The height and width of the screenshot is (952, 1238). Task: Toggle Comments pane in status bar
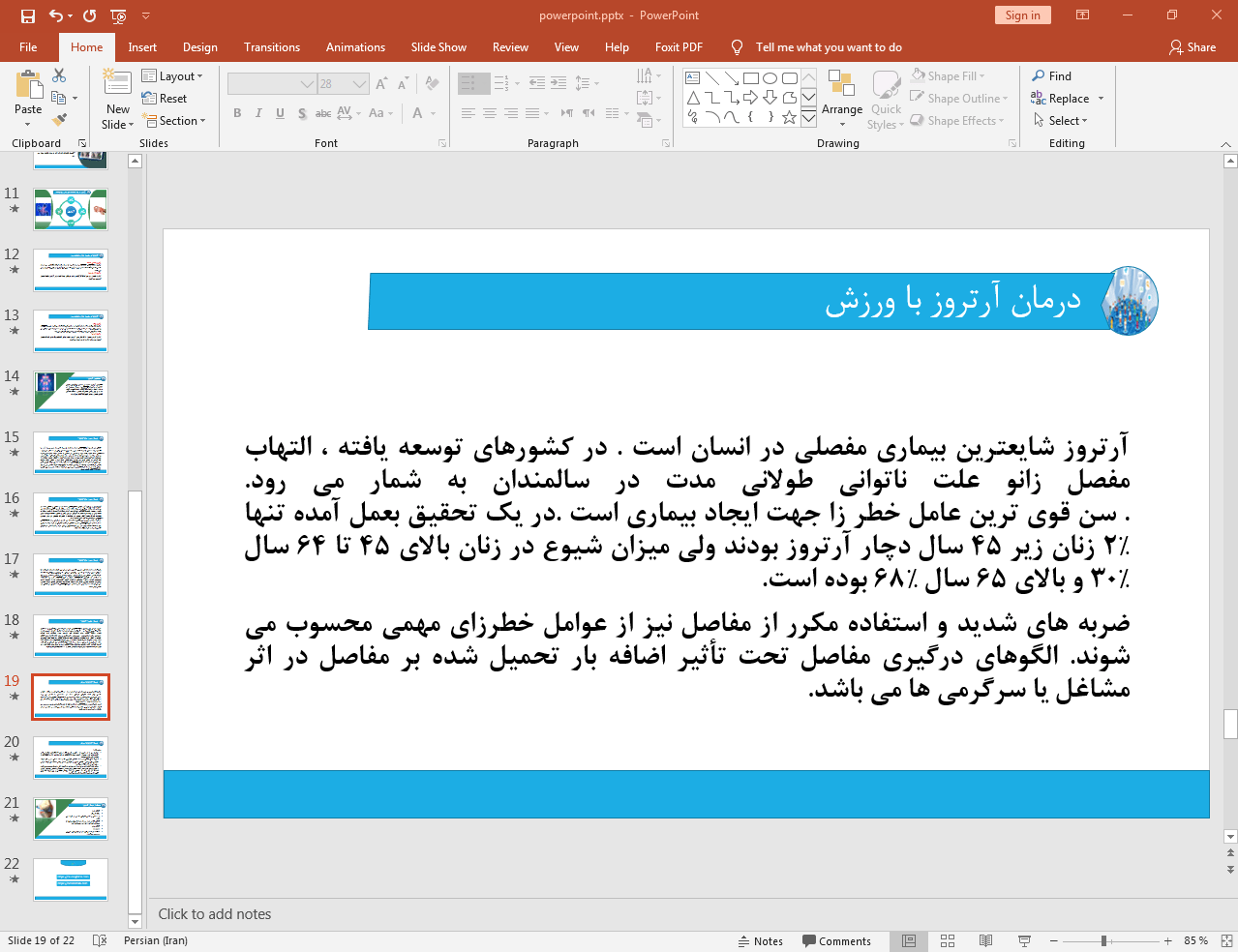[x=836, y=941]
